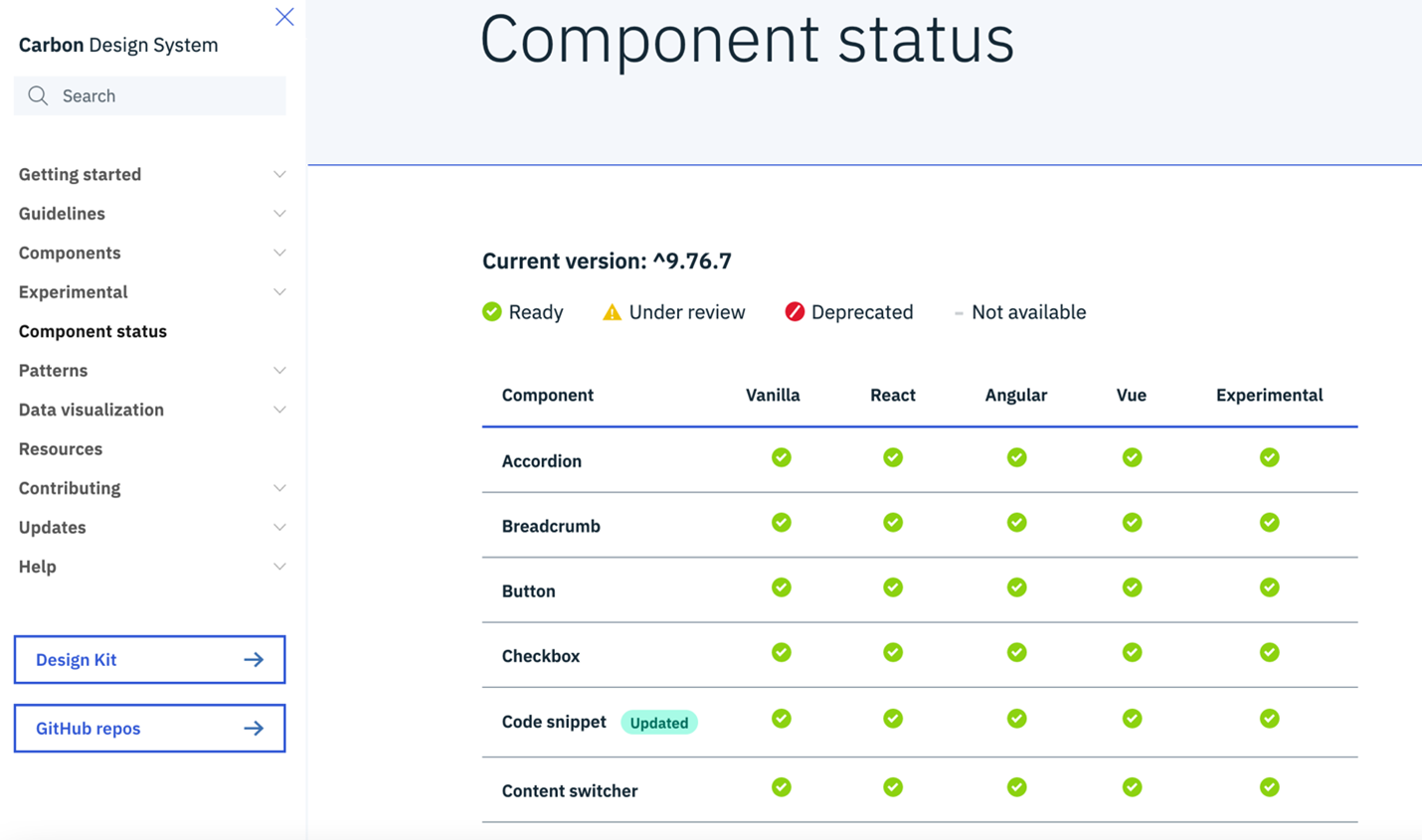Click the search magnifying glass icon
1422x840 pixels.
click(x=38, y=95)
